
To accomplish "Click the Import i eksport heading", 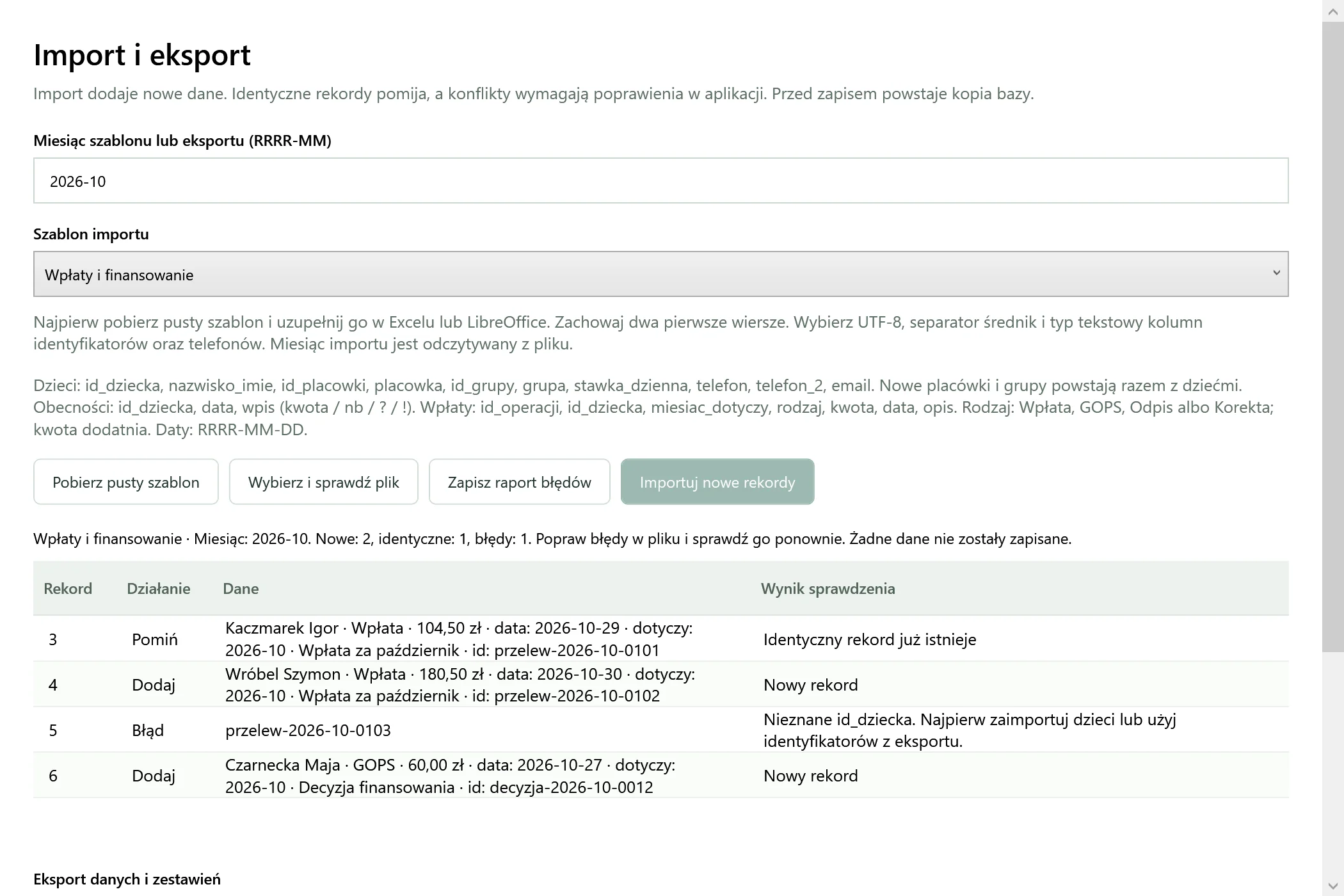I will click(142, 55).
